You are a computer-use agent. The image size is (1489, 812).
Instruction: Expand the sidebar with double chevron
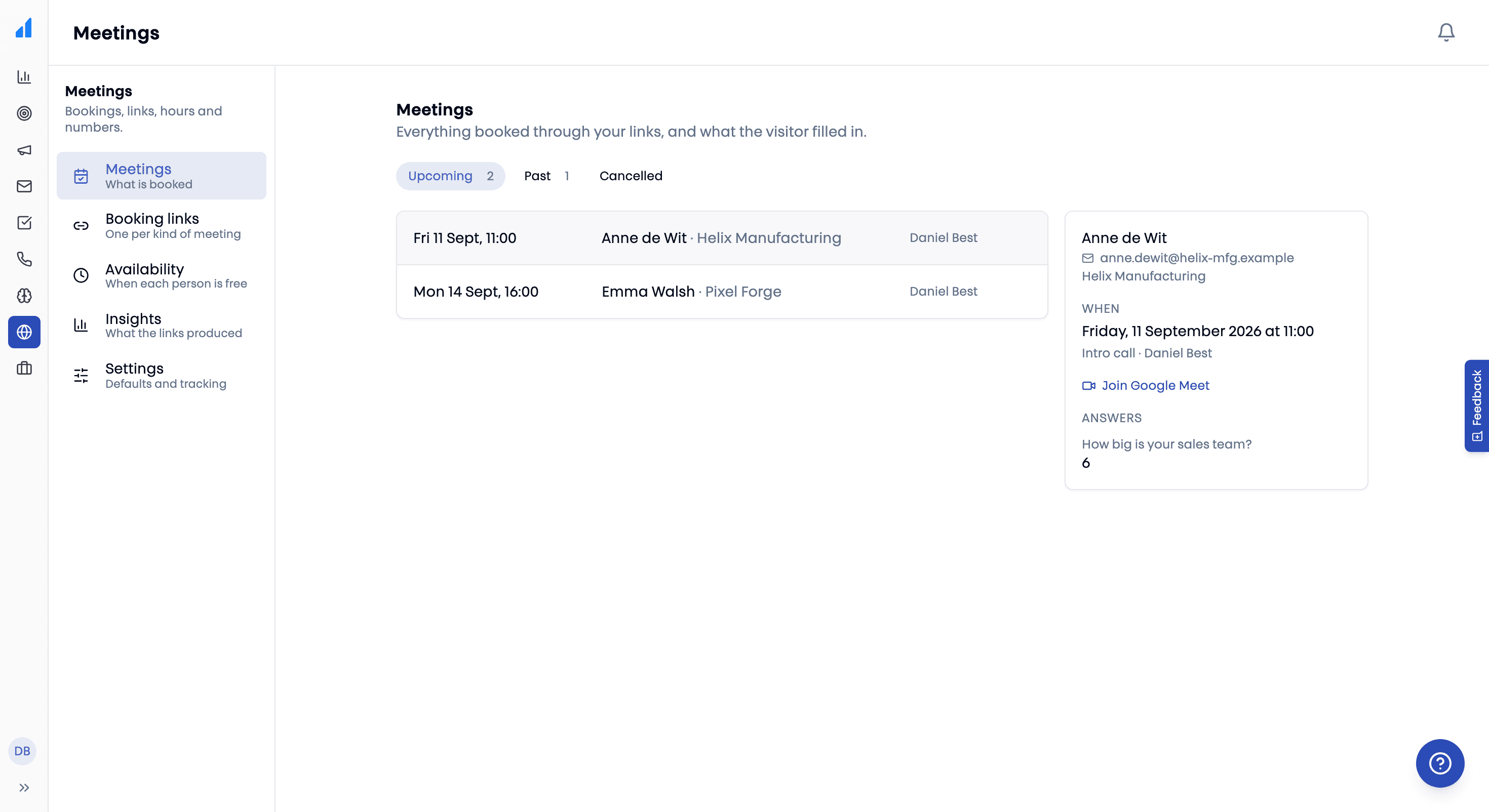click(x=24, y=787)
